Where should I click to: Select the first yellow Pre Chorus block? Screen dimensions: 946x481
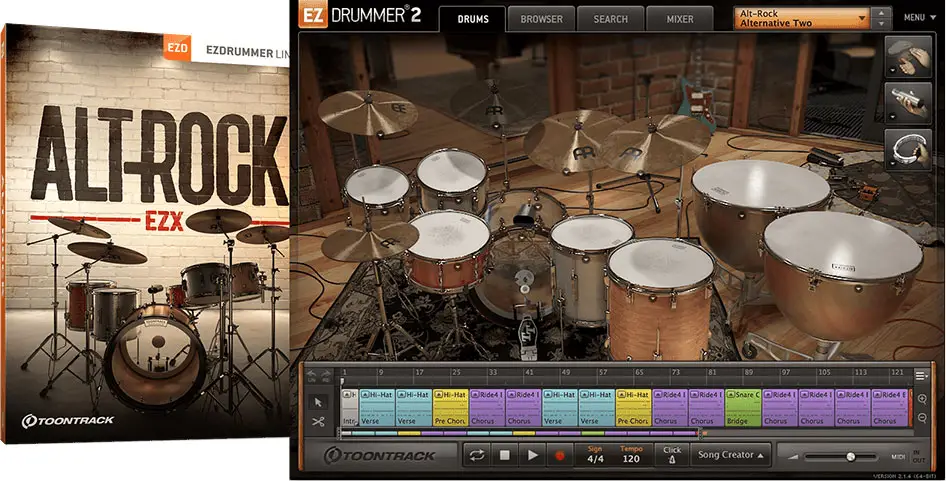tap(451, 407)
